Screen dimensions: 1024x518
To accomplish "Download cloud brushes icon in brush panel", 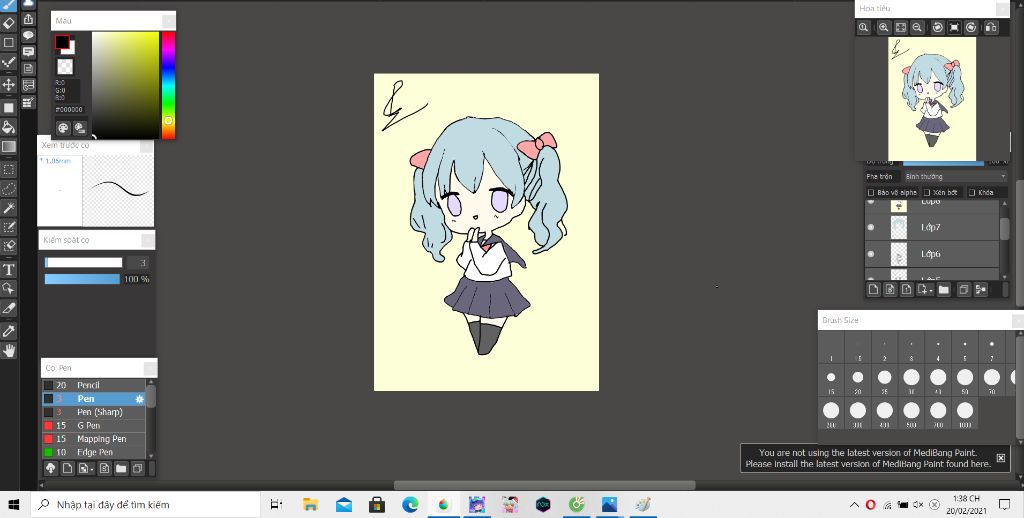I will (x=51, y=468).
